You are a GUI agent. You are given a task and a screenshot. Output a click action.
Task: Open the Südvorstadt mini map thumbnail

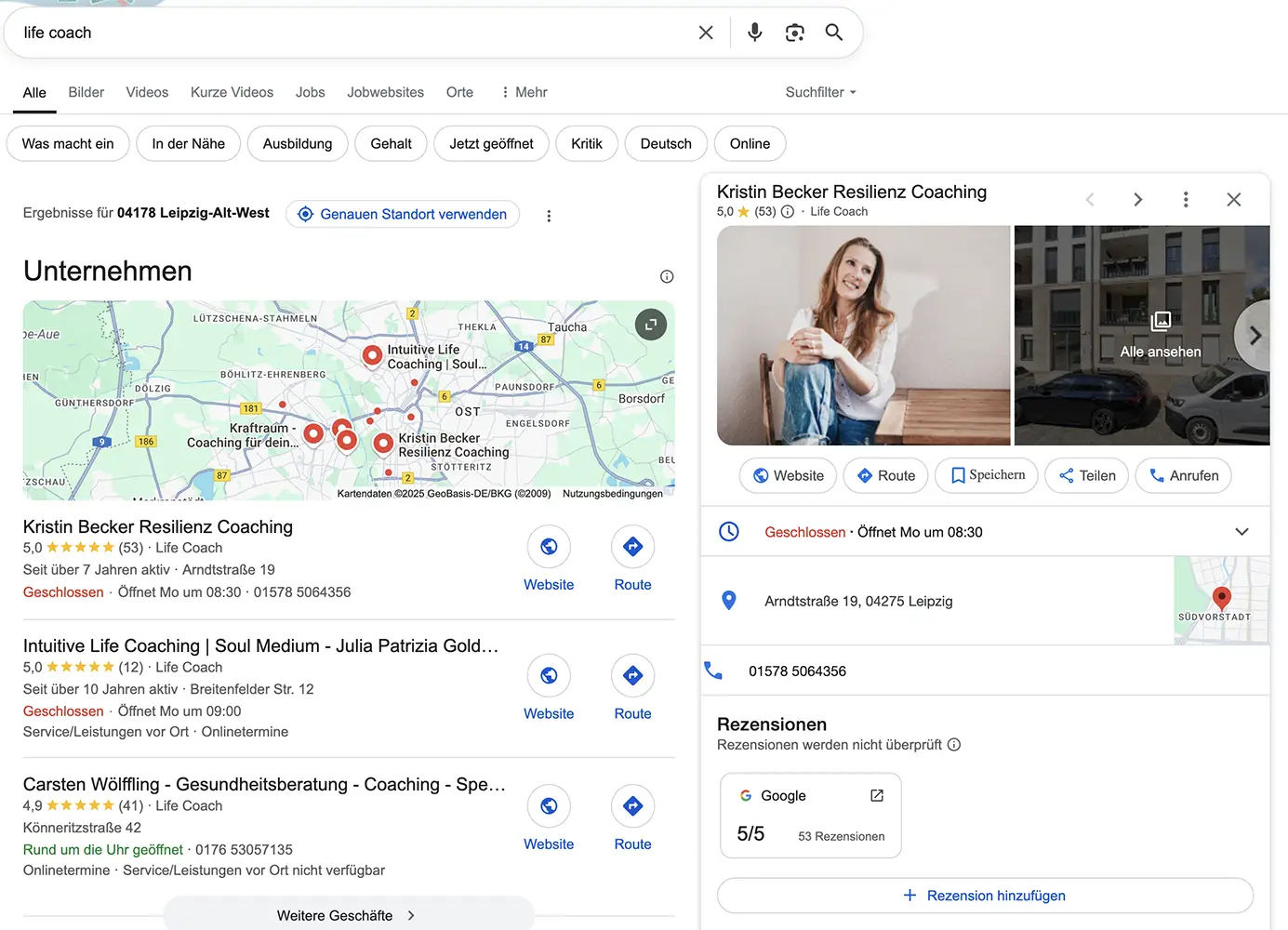click(x=1221, y=601)
